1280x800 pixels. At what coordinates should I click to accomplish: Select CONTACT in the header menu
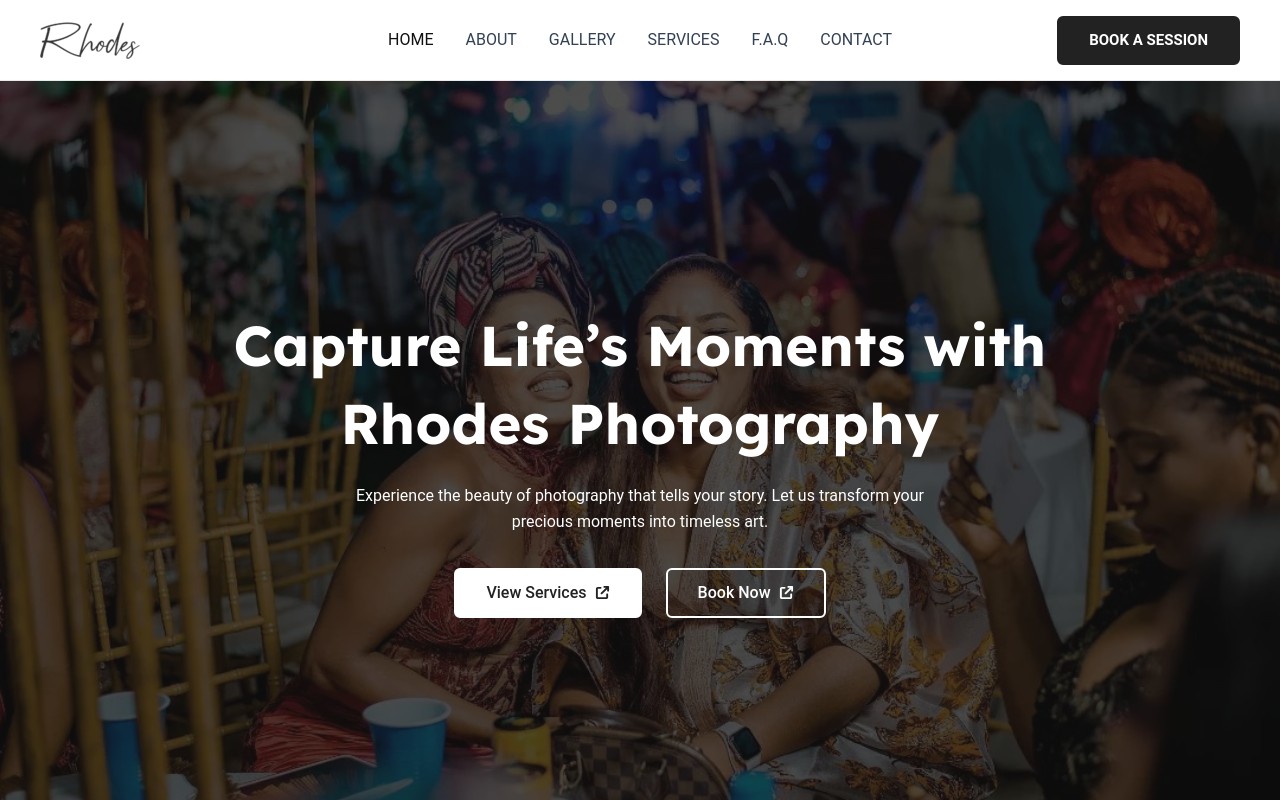coord(856,40)
